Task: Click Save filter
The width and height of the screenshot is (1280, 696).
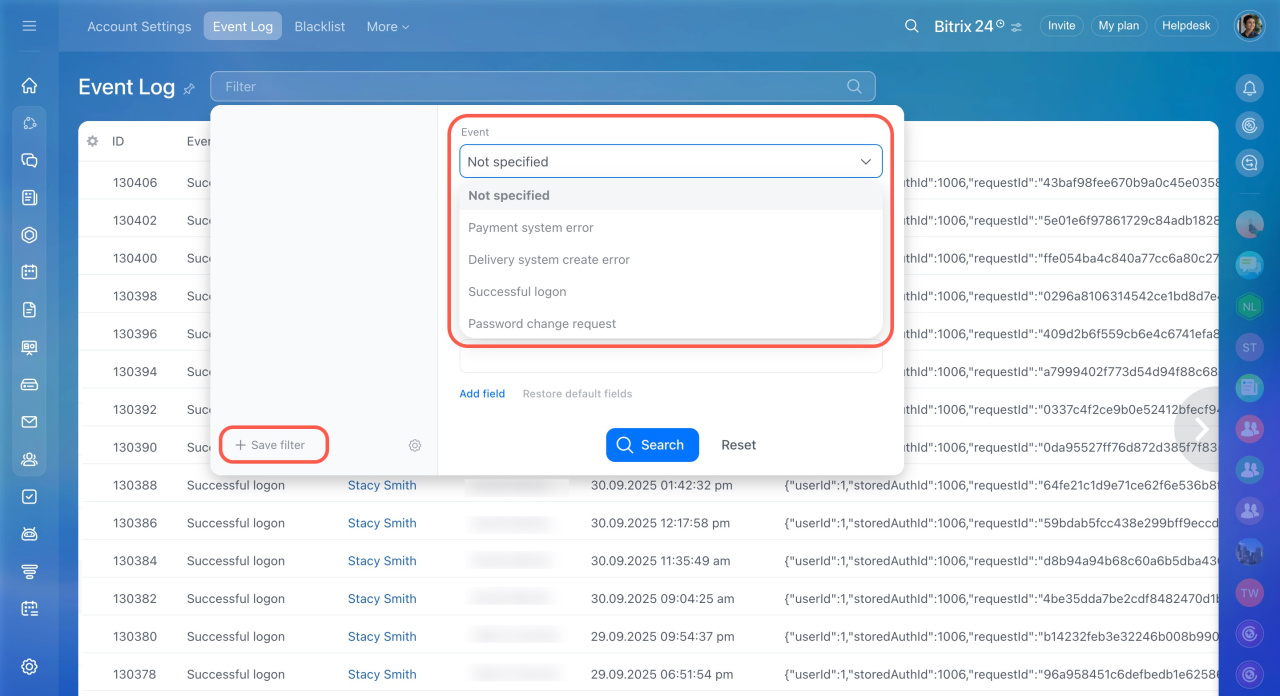Action: (271, 445)
